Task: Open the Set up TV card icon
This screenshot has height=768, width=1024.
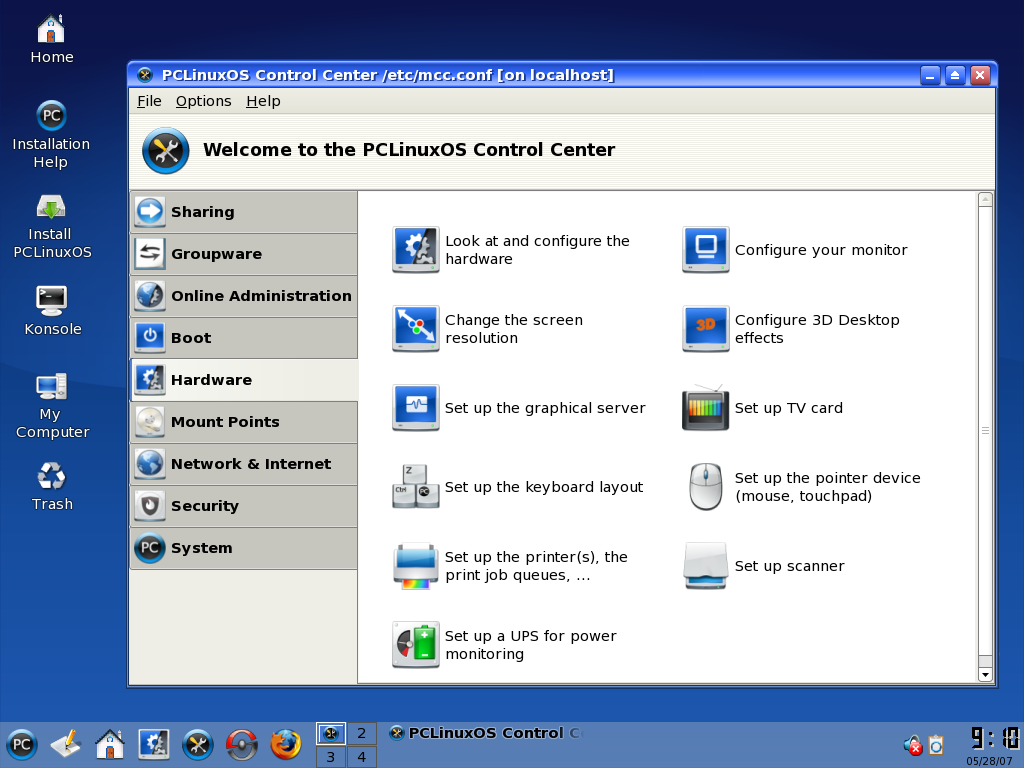Action: [705, 408]
